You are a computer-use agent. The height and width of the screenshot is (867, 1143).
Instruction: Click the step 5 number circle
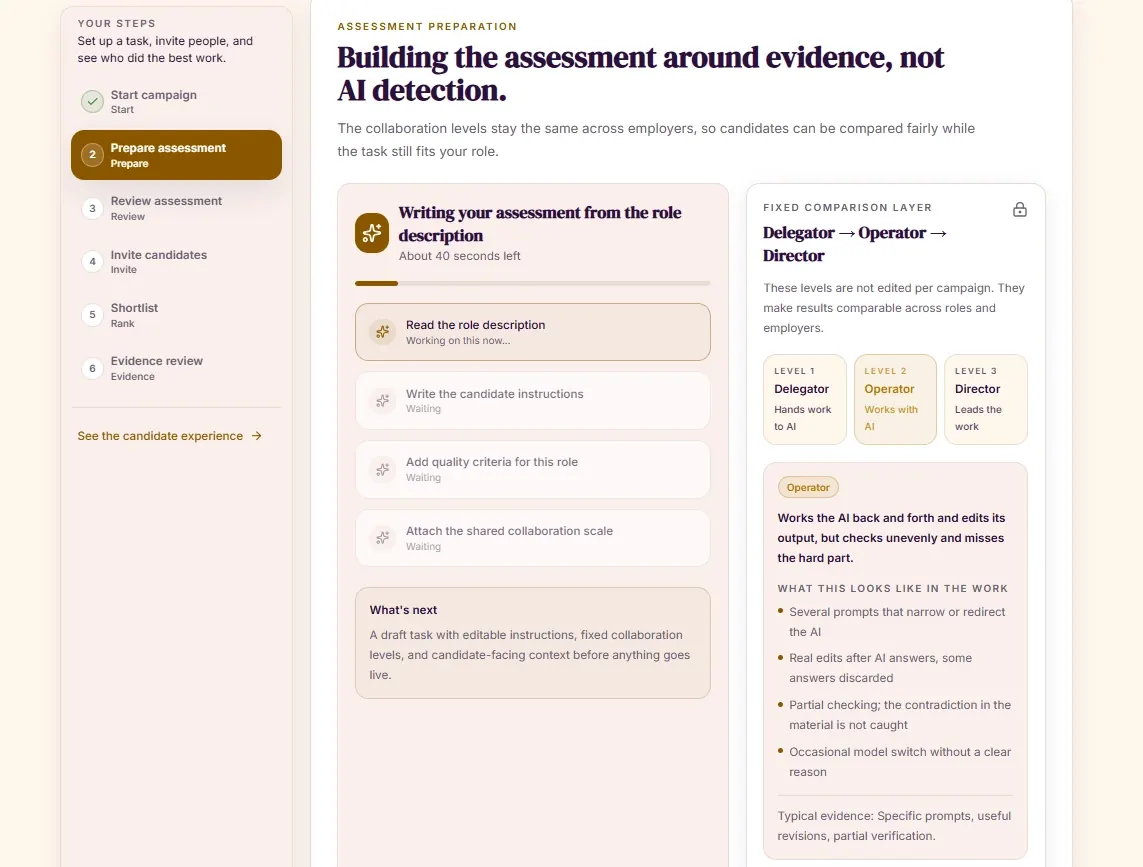click(92, 315)
